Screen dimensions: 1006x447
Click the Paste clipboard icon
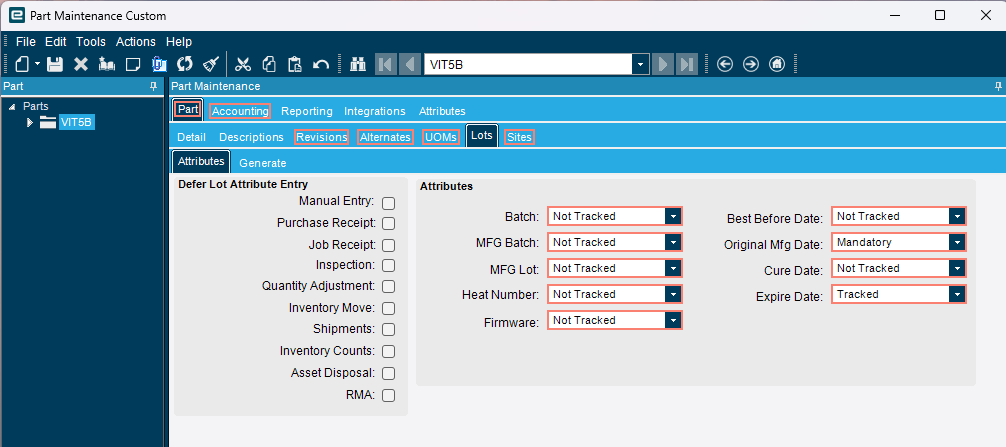[294, 64]
